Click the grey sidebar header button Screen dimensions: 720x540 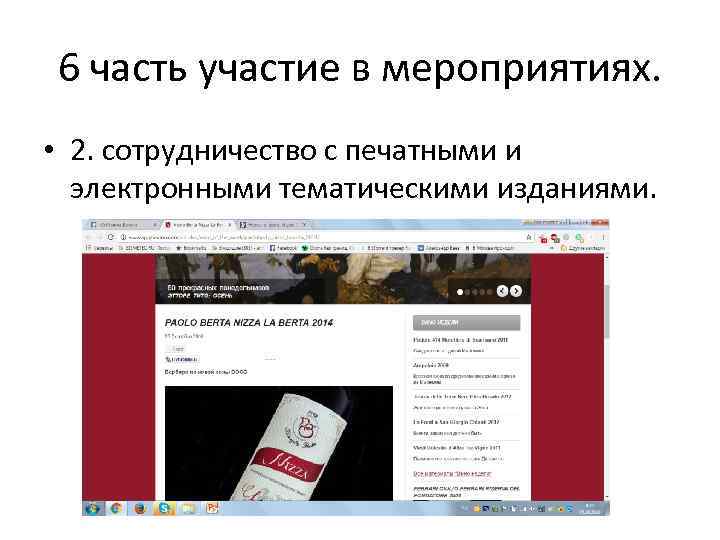467,323
